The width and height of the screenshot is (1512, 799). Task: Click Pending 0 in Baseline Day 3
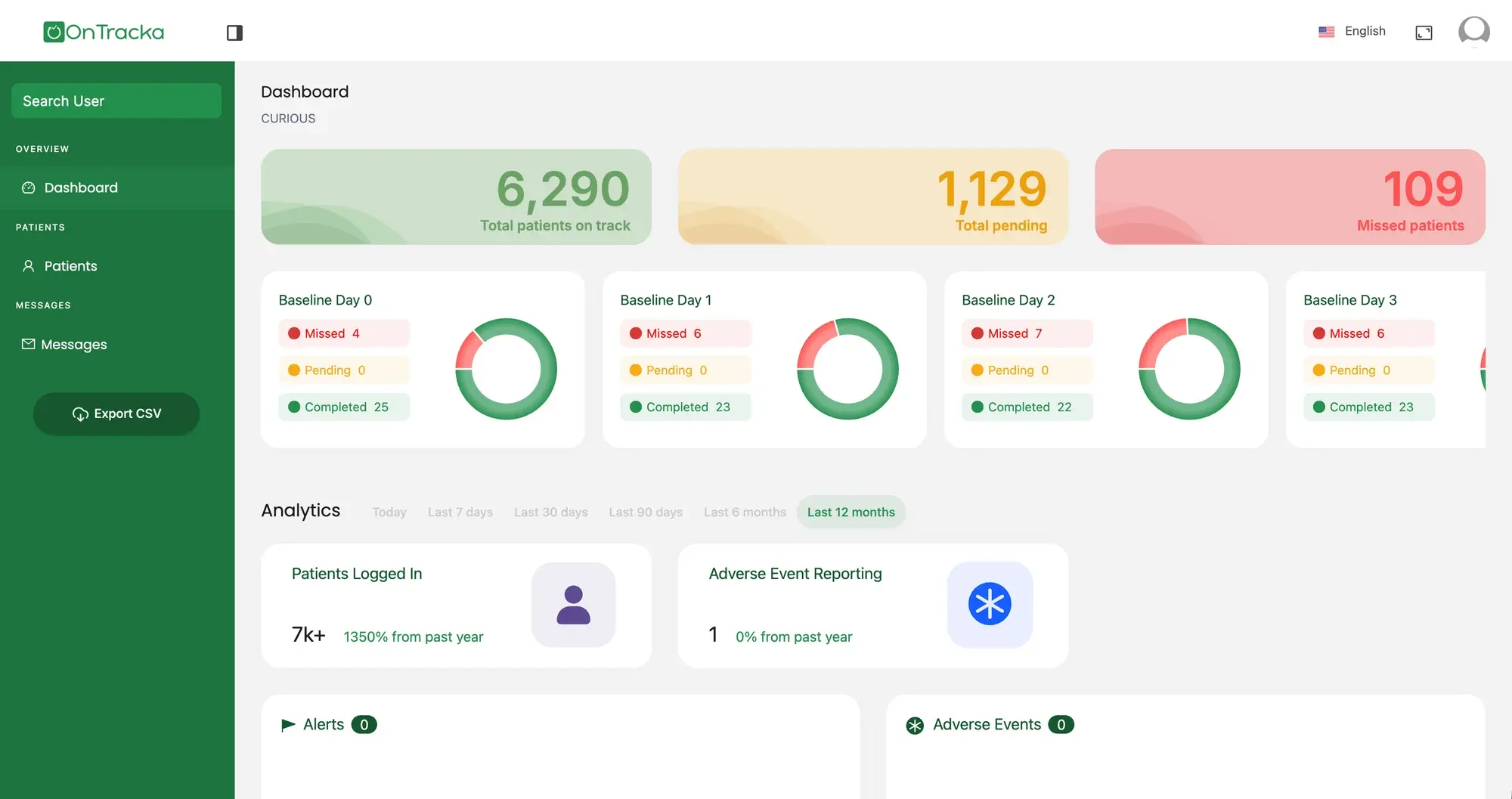coord(1369,370)
